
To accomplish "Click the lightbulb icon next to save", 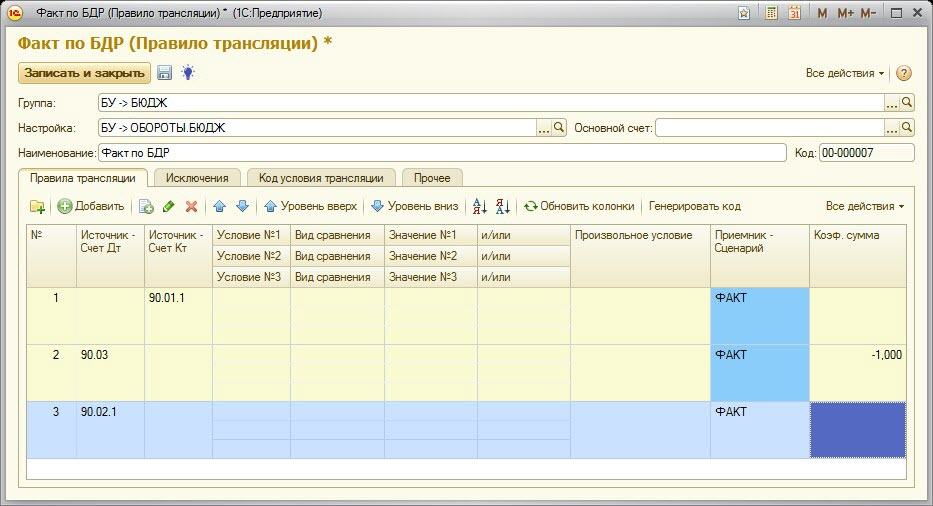I will point(187,73).
